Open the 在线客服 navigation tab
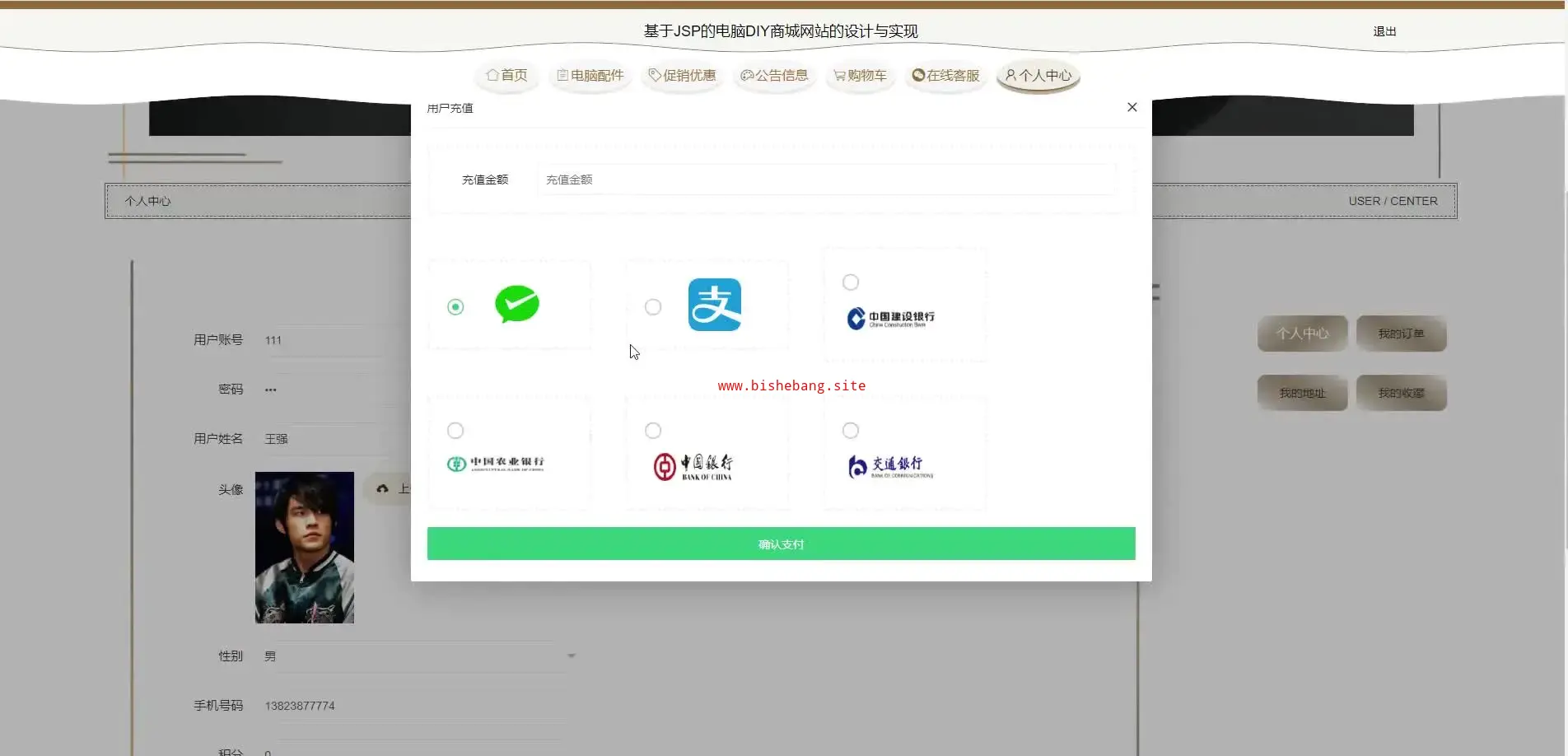 [946, 76]
